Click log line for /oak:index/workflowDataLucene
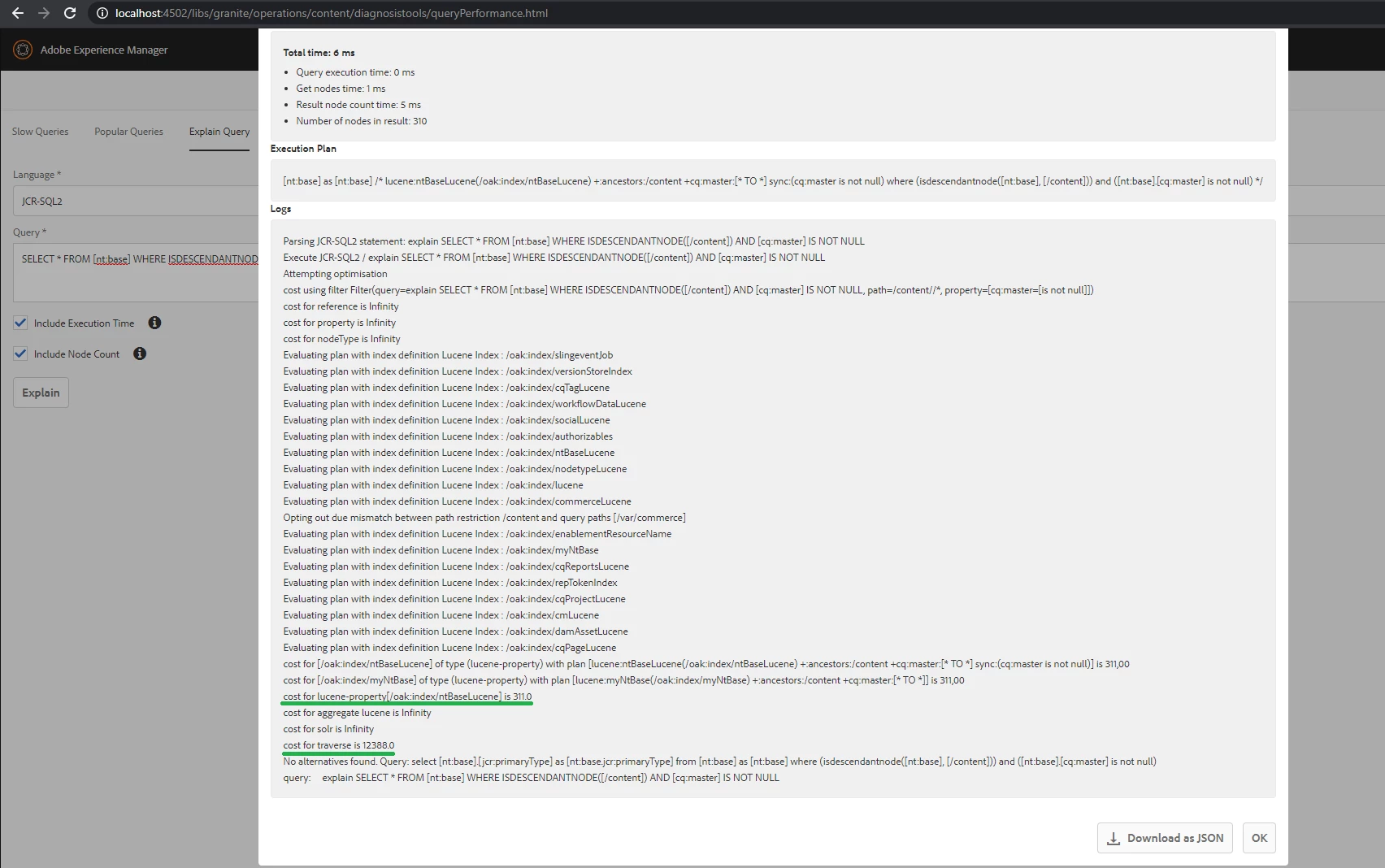The height and width of the screenshot is (868, 1385). pos(465,404)
